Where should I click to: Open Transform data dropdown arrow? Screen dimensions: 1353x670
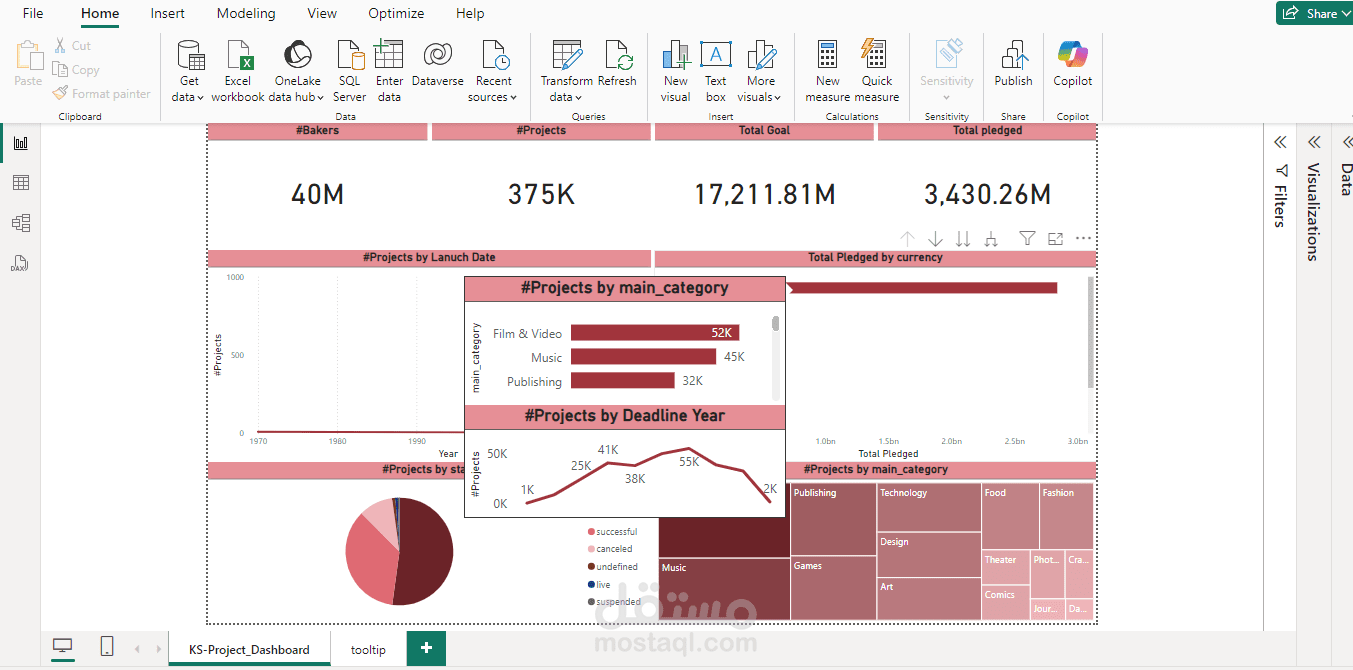click(577, 98)
